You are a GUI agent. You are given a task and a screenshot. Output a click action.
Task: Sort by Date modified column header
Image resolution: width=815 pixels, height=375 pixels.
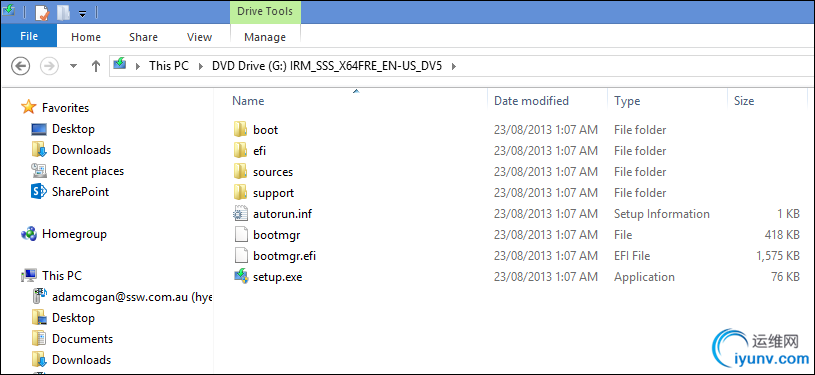(531, 101)
